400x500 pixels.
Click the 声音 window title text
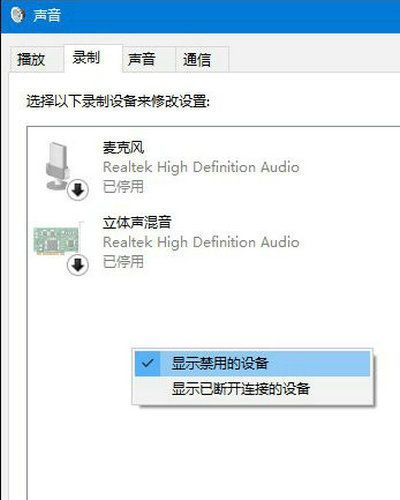pos(47,15)
